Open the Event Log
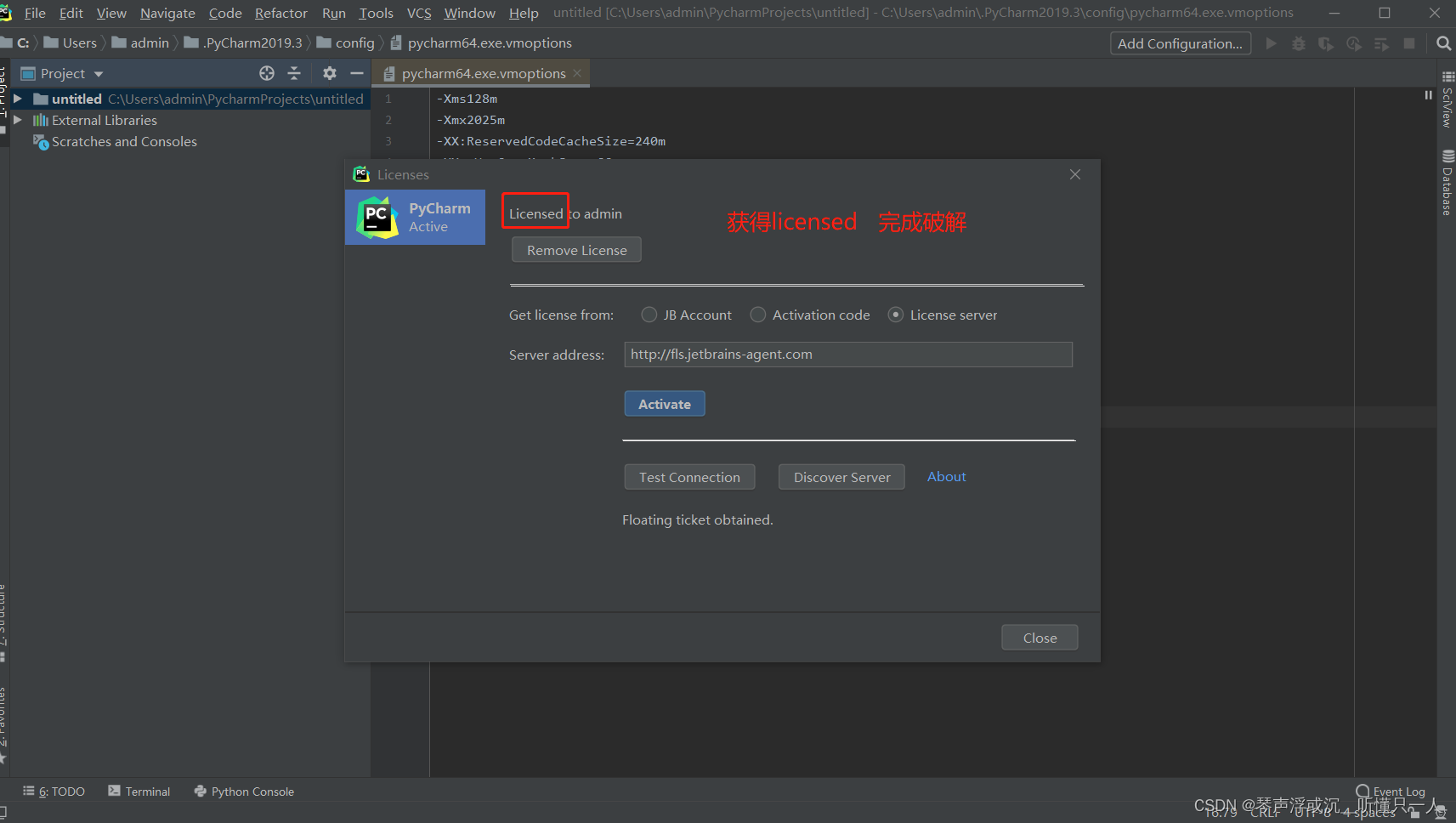1456x823 pixels. point(1391,792)
